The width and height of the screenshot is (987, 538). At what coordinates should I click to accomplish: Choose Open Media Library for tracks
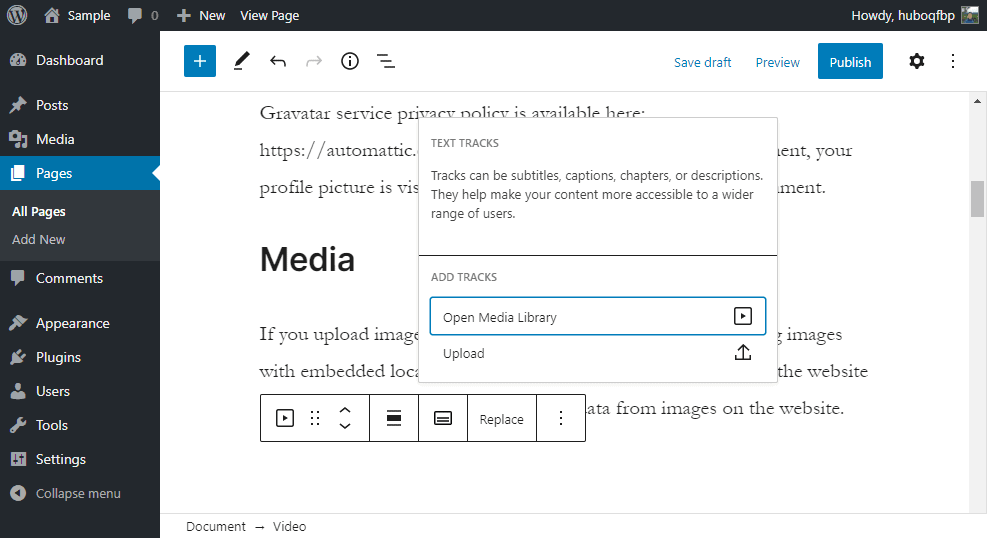click(x=597, y=316)
